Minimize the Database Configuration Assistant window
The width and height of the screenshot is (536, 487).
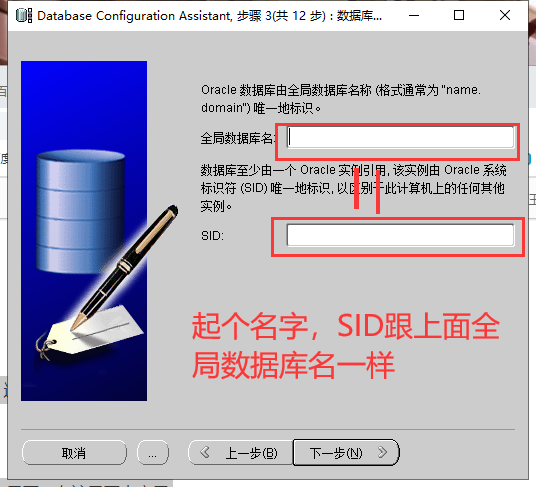414,15
